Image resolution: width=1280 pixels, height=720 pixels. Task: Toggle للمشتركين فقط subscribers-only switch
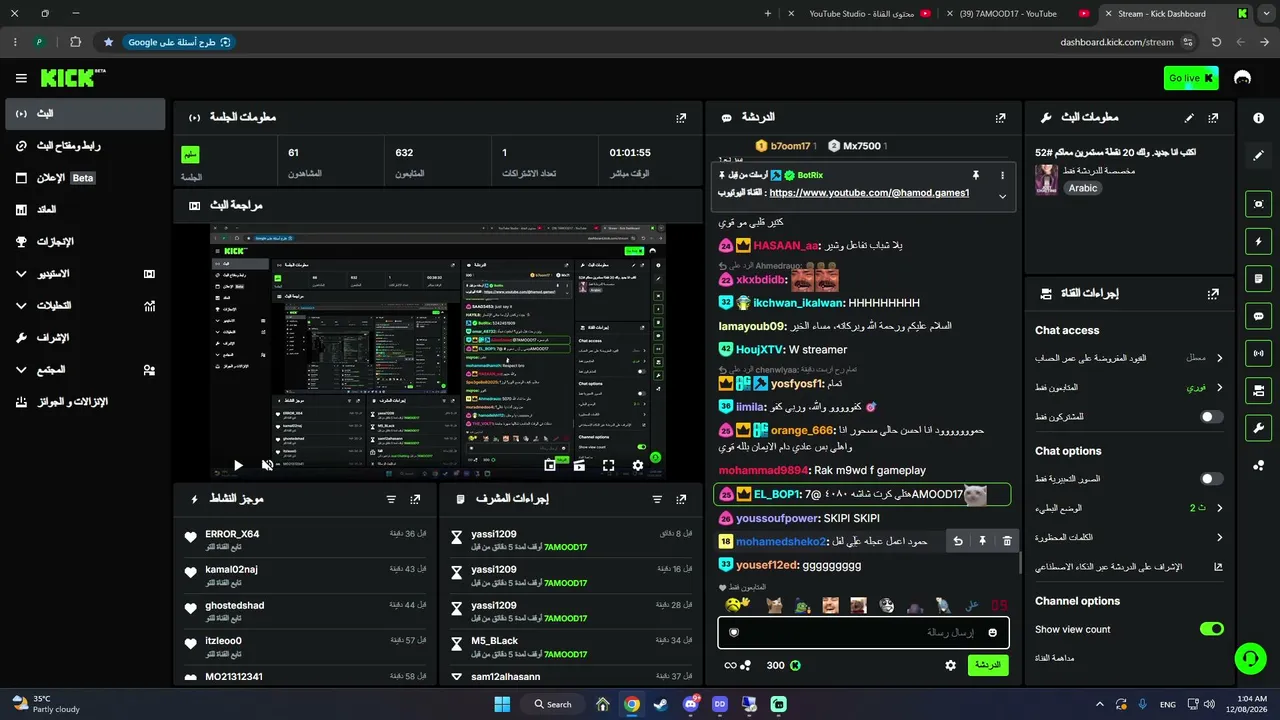tap(1211, 416)
